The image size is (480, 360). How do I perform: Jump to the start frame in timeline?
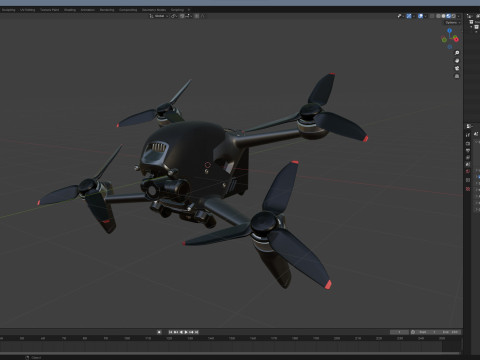pyautogui.click(x=170, y=332)
